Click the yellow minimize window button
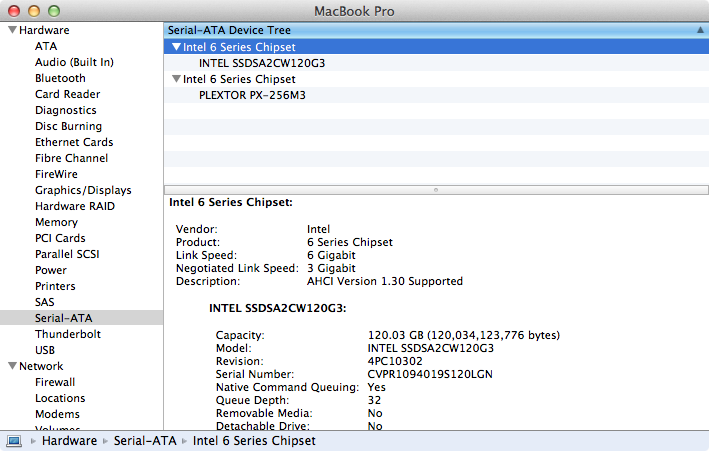Image resolution: width=709 pixels, height=451 pixels. 34,11
